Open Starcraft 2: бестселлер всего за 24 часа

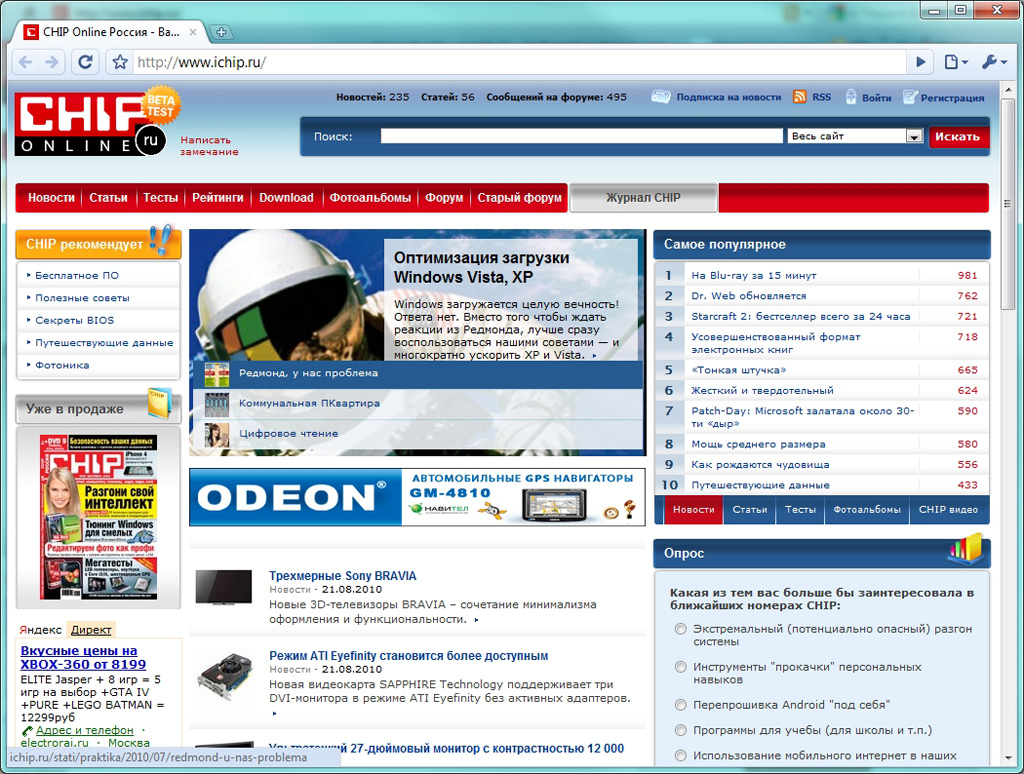[x=801, y=316]
